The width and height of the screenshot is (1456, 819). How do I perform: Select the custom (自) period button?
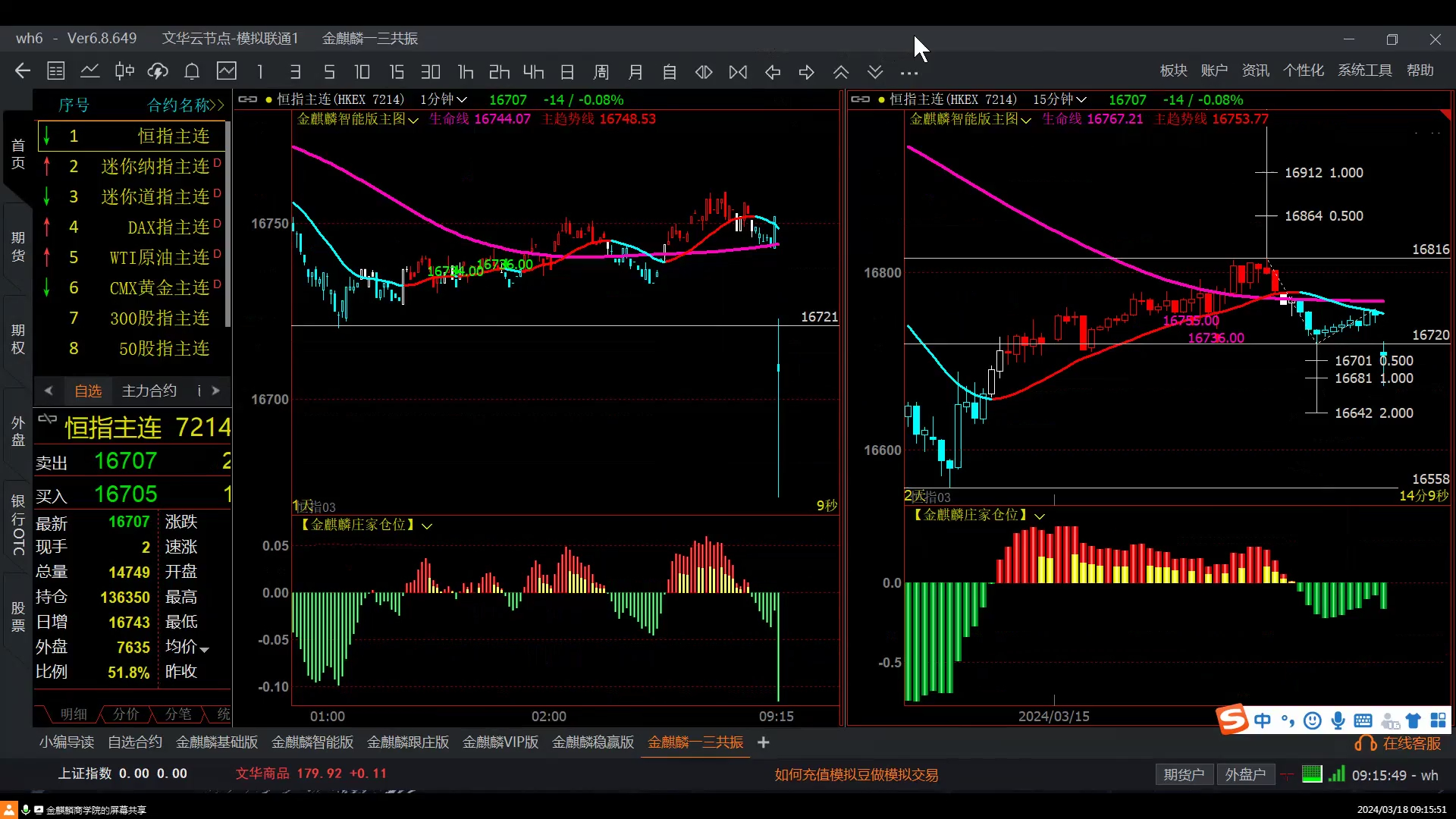(x=670, y=71)
